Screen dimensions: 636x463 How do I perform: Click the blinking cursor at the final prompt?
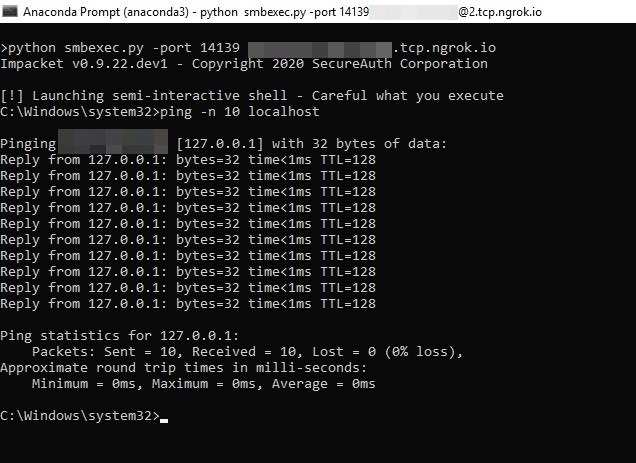point(164,418)
